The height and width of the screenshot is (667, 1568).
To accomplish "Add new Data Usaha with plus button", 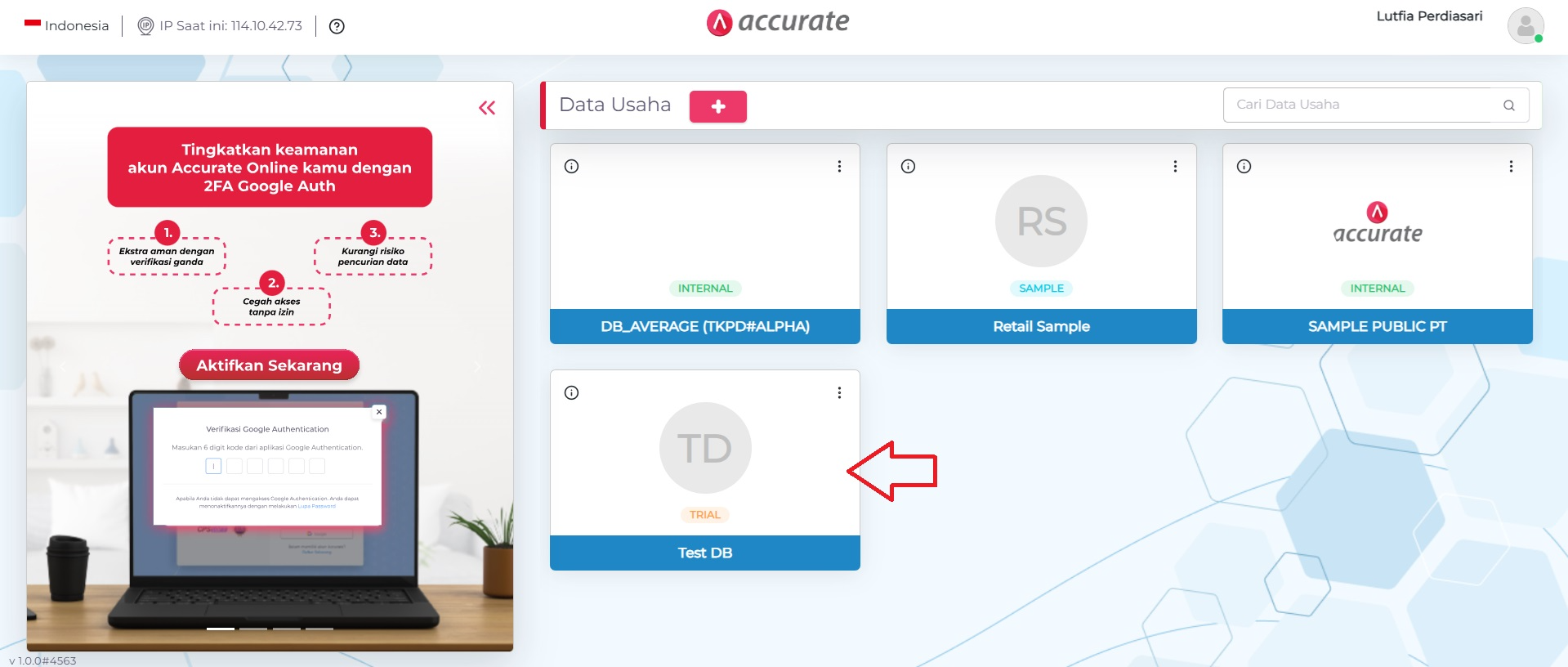I will point(718,106).
